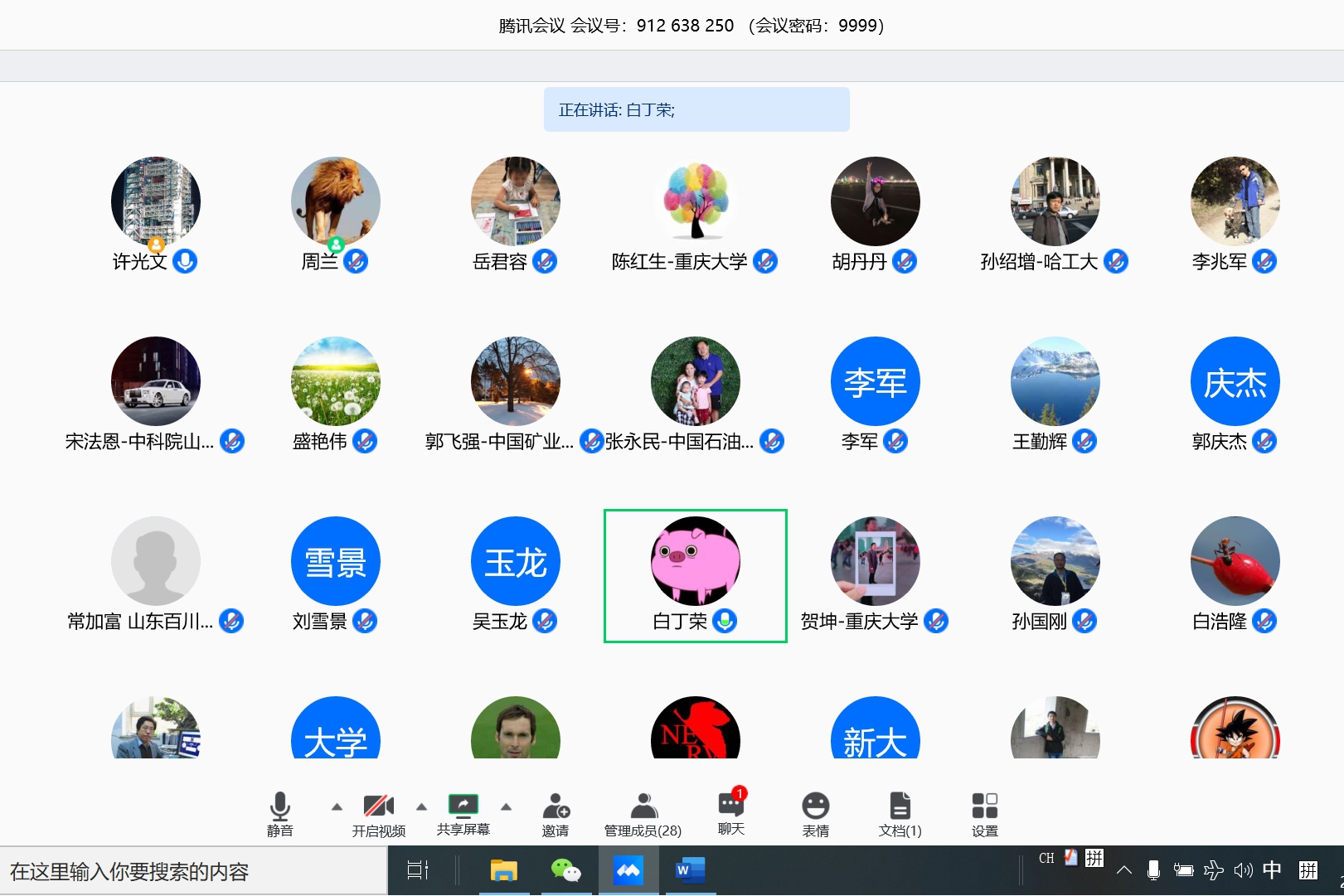Image resolution: width=1344 pixels, height=896 pixels.
Task: Open the Emoji (表情) reactions
Action: pos(815,806)
